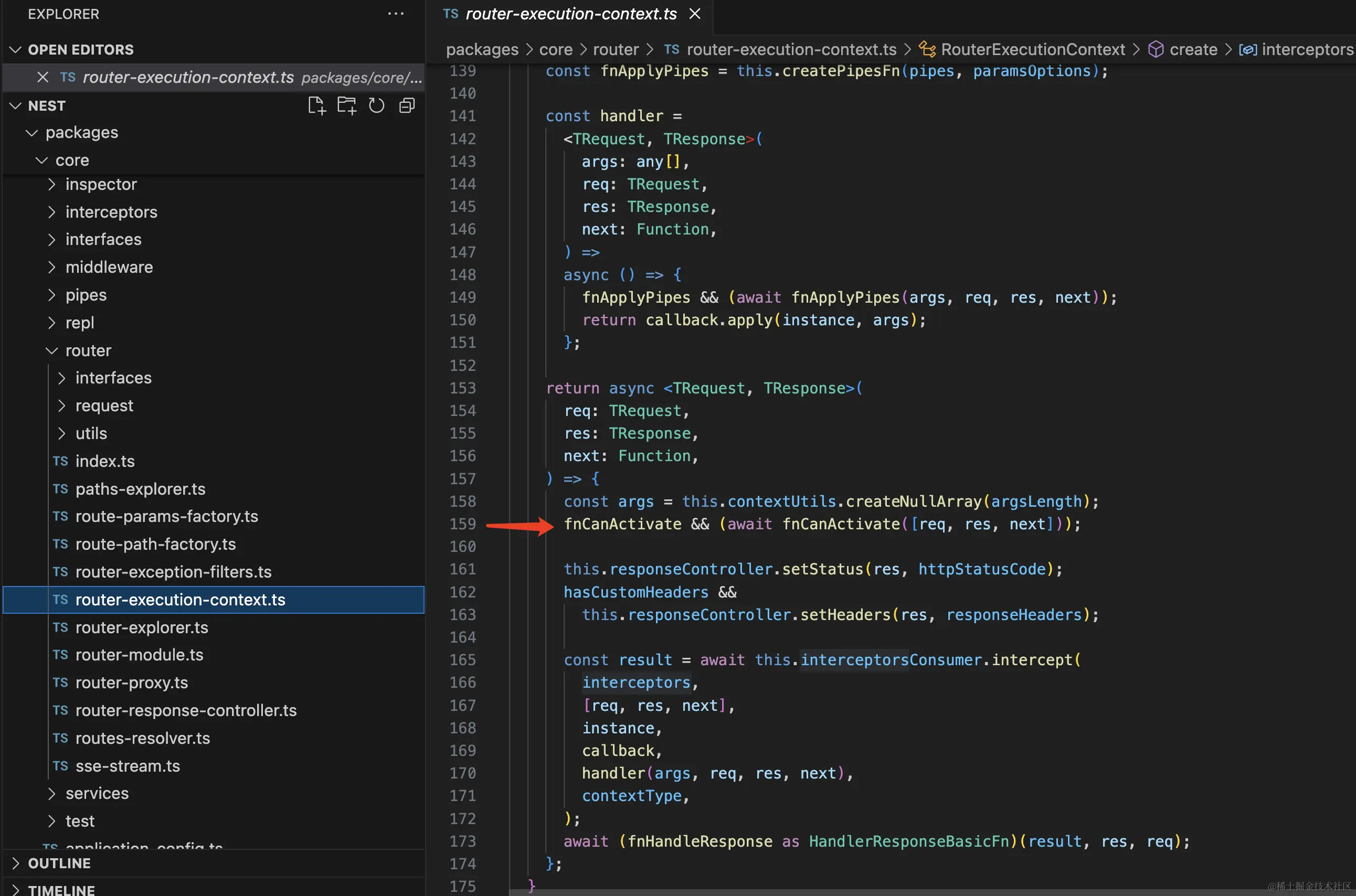The width and height of the screenshot is (1356, 896).
Task: Expand the utils folder under router
Action: pos(62,433)
